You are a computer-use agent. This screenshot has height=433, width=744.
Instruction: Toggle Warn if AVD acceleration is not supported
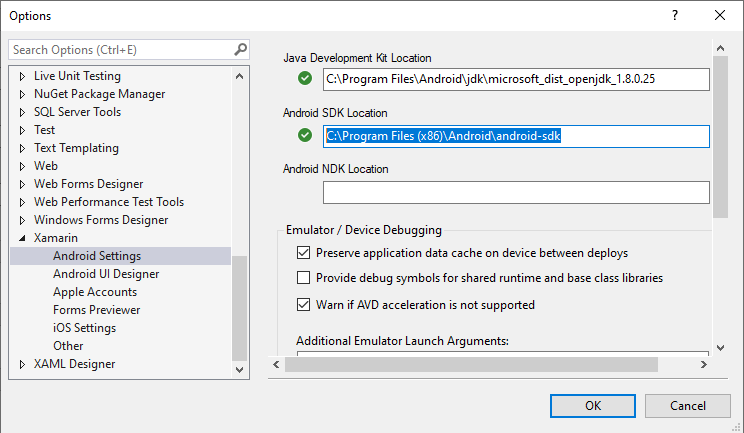point(303,304)
